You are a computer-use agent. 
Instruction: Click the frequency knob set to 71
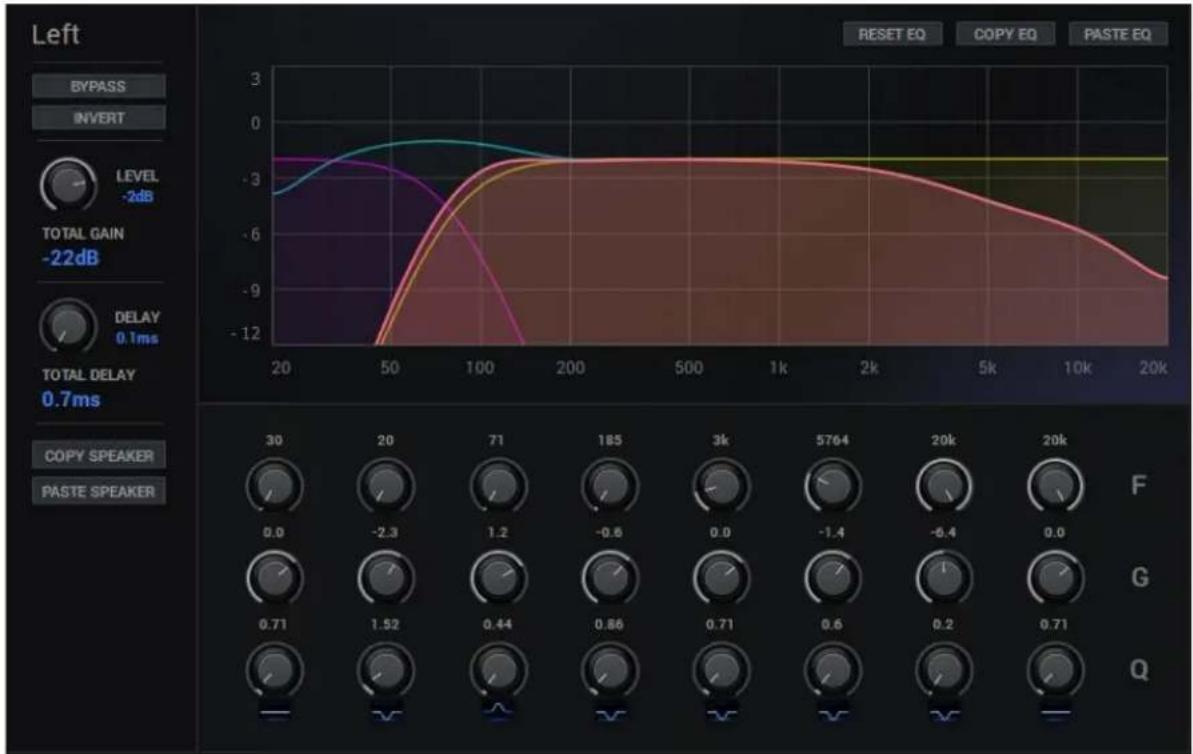click(x=498, y=485)
